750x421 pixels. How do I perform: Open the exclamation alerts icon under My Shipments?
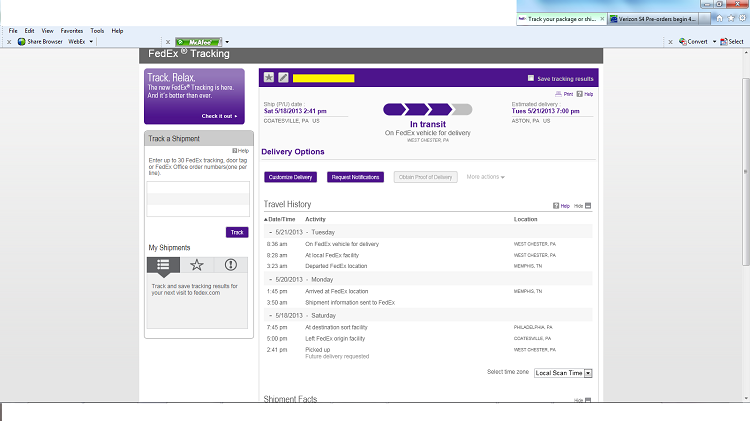[231, 265]
